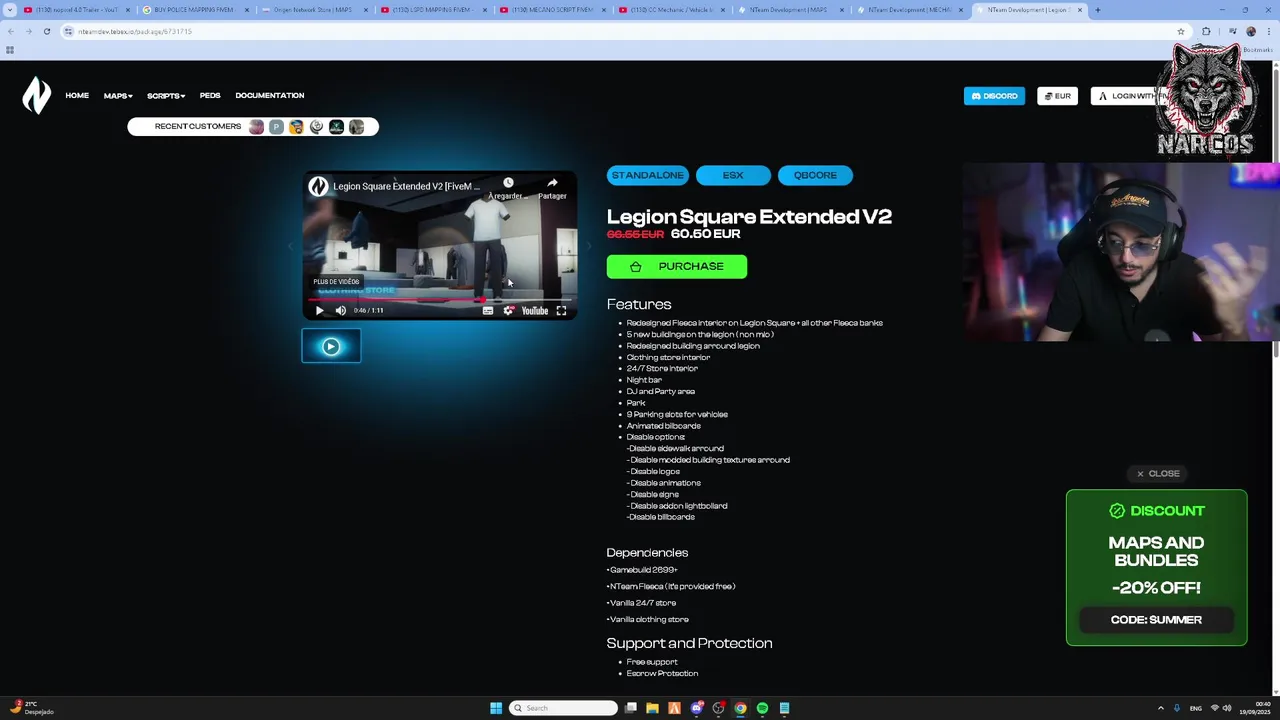1280x720 pixels.
Task: Open File Explorer from the taskbar
Action: pos(652,708)
